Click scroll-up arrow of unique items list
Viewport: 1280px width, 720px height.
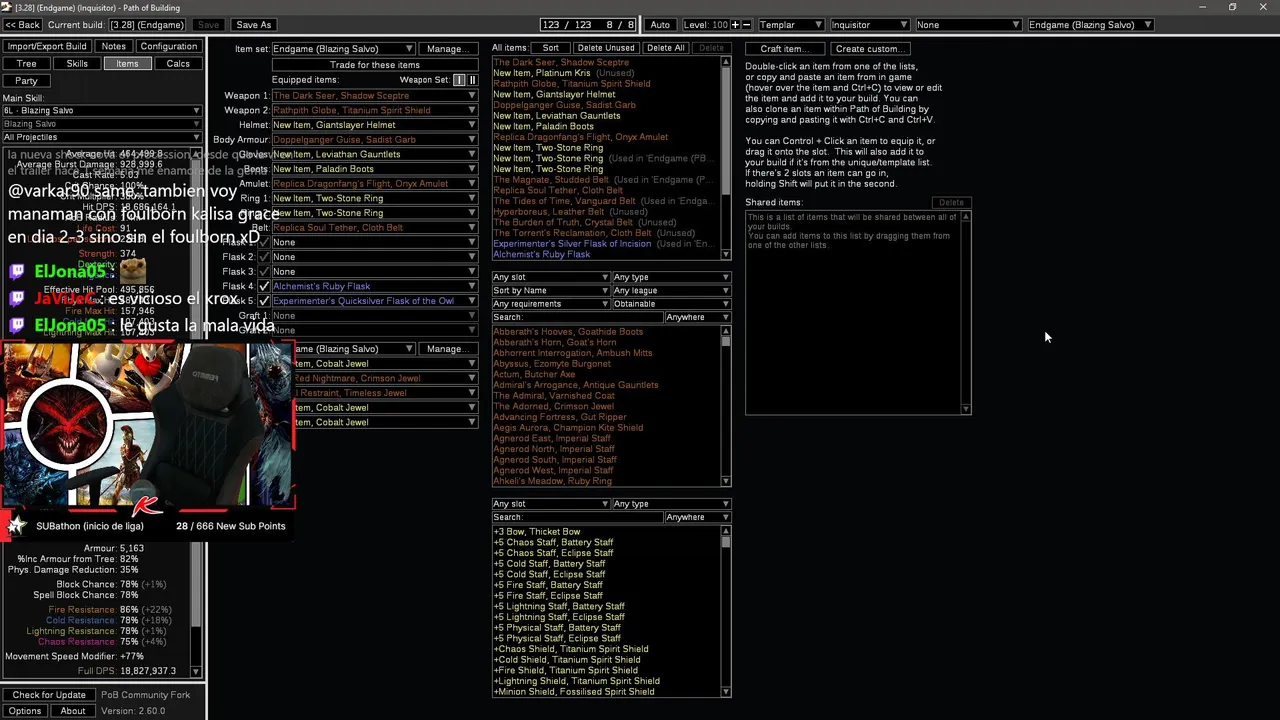pos(726,331)
